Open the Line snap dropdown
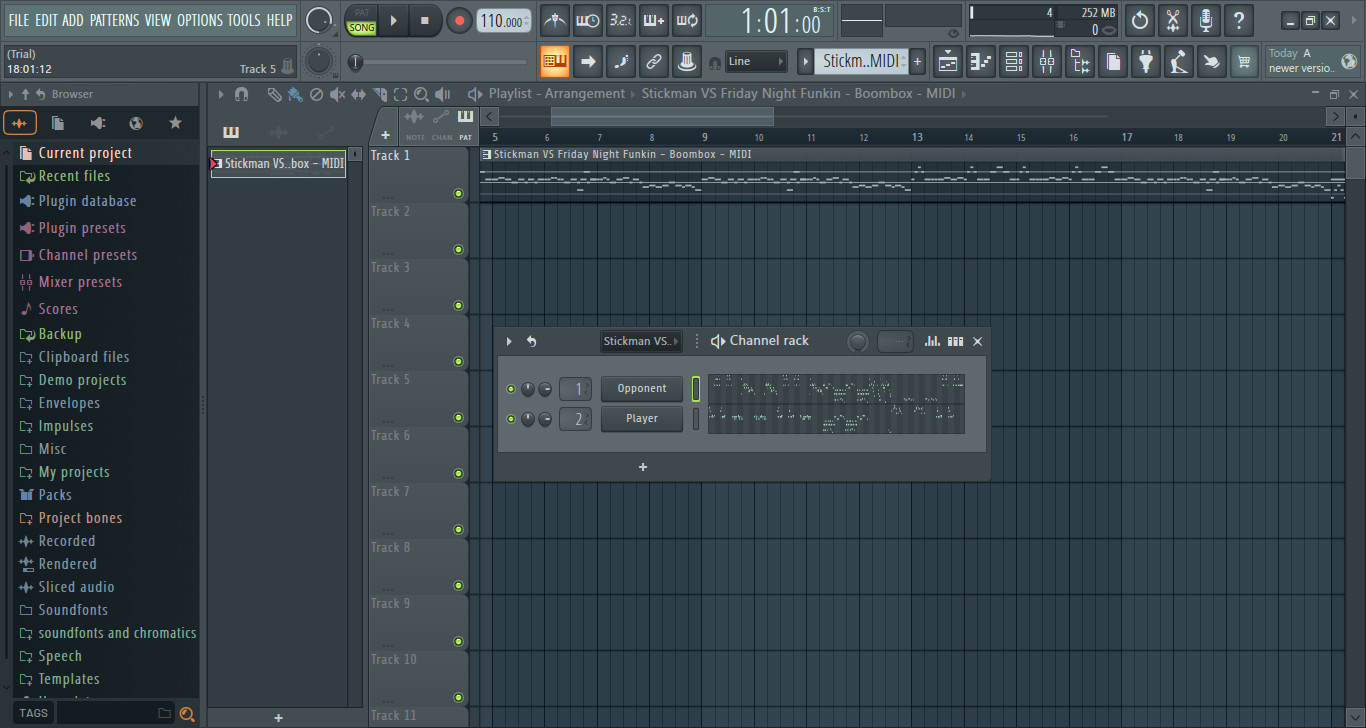Screen dimensions: 1366x728 coord(755,61)
